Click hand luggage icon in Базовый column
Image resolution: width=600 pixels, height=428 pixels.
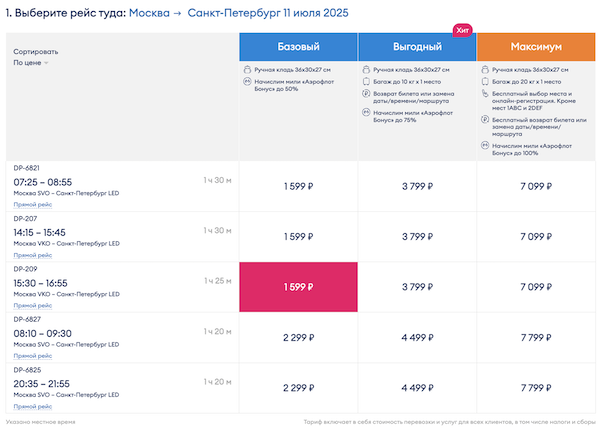click(x=247, y=70)
